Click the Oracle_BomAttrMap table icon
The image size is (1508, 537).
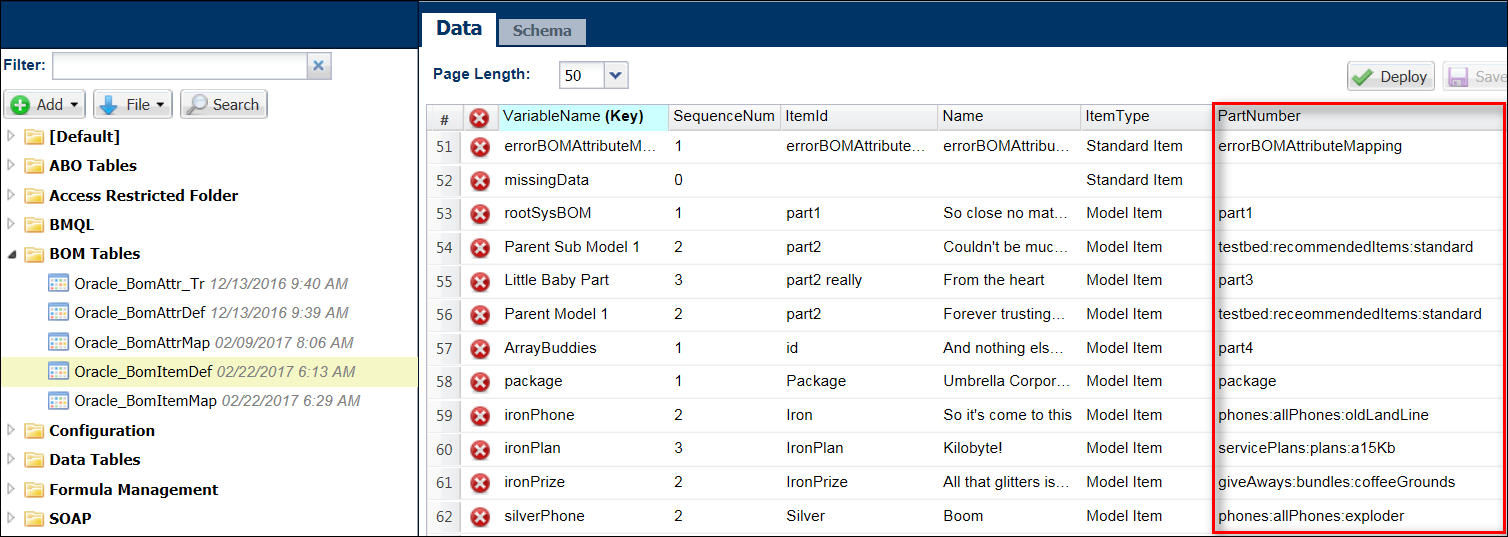point(60,343)
